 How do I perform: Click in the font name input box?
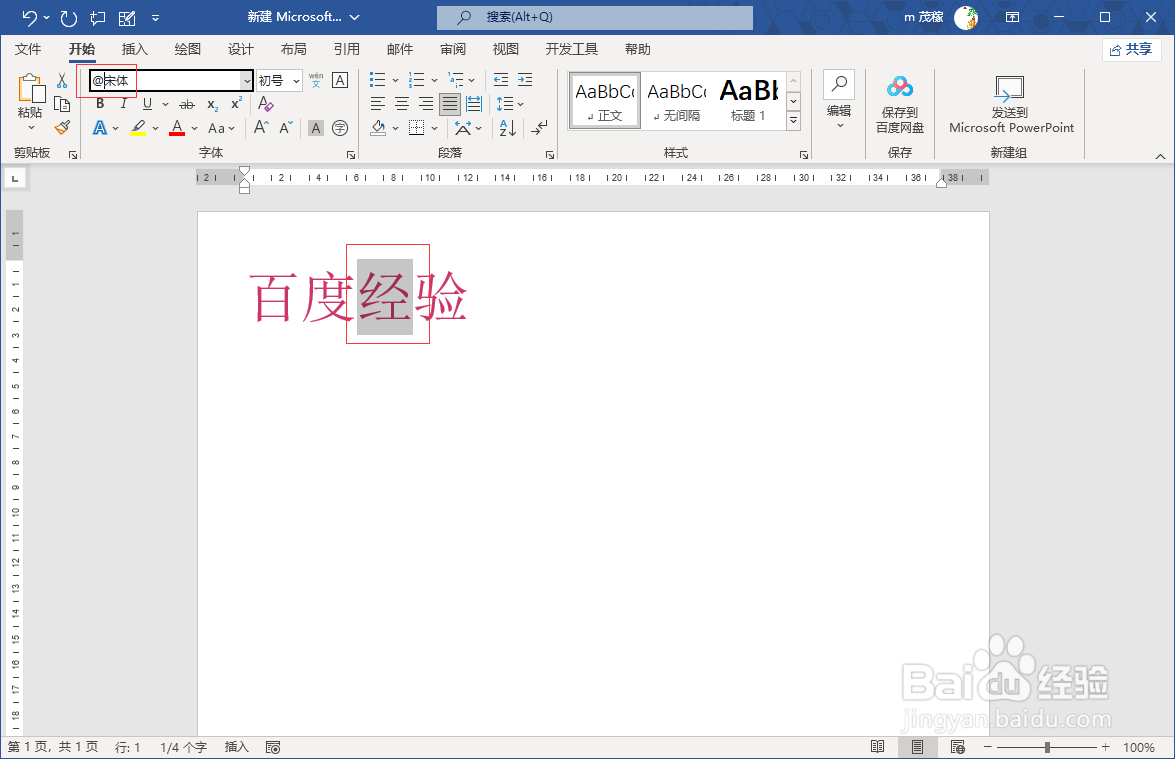point(165,80)
